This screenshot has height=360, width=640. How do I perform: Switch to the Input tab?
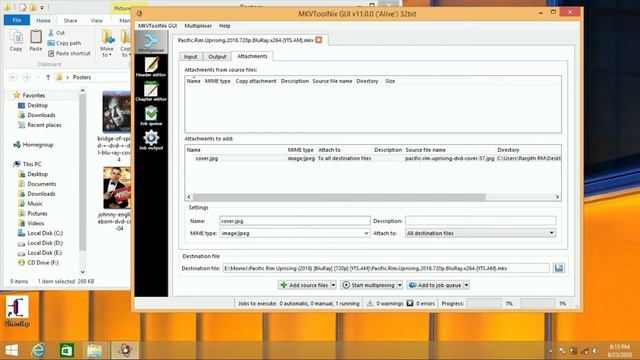pyautogui.click(x=190, y=56)
